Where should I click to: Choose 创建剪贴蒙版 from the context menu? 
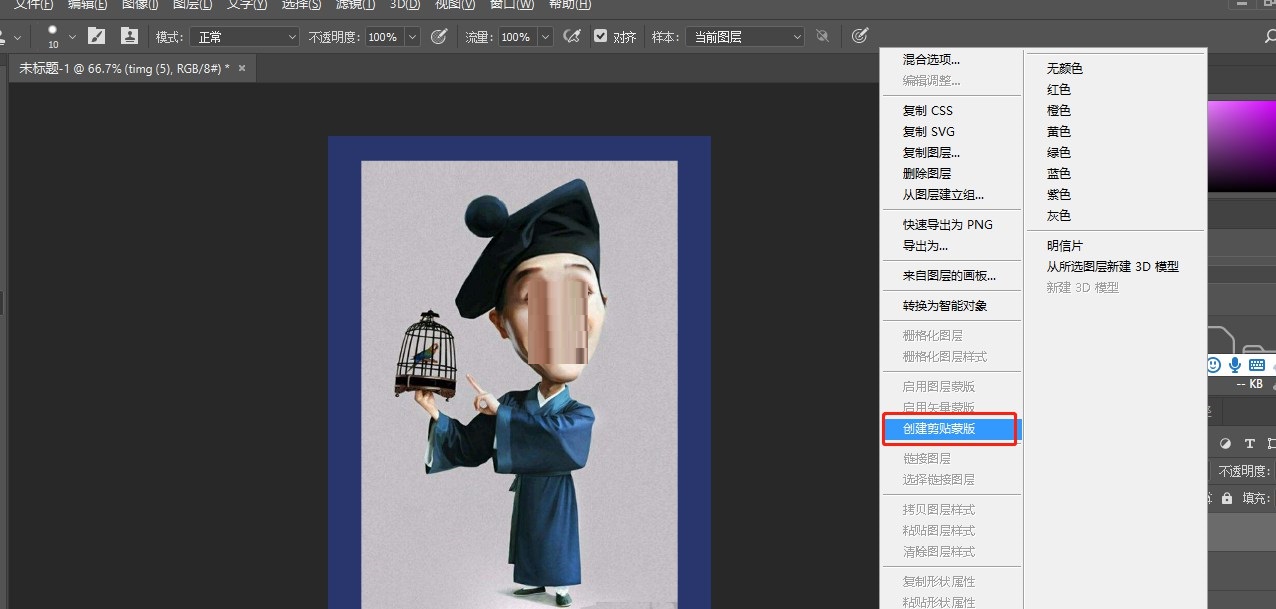(949, 429)
